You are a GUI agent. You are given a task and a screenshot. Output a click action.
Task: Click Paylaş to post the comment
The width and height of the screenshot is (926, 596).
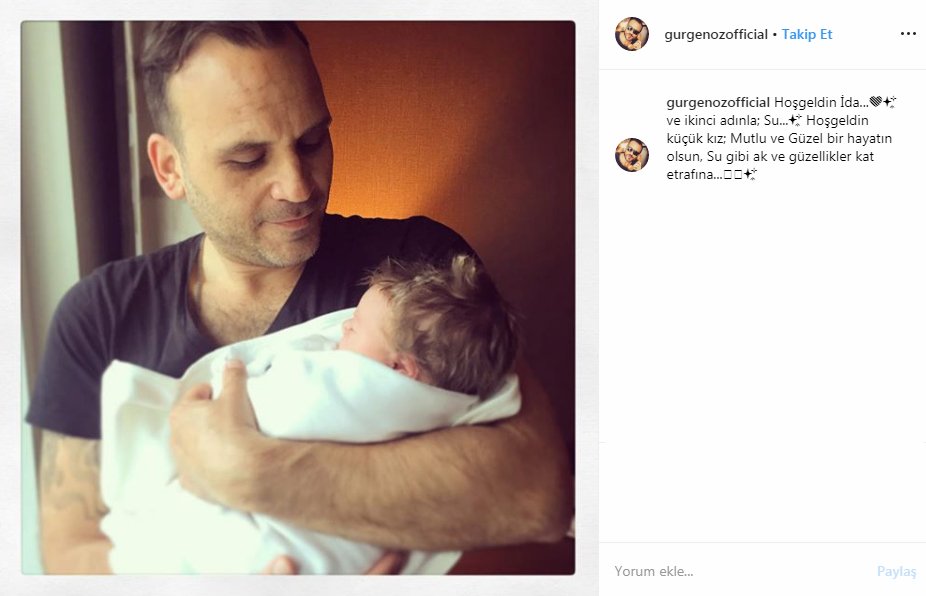click(x=896, y=571)
